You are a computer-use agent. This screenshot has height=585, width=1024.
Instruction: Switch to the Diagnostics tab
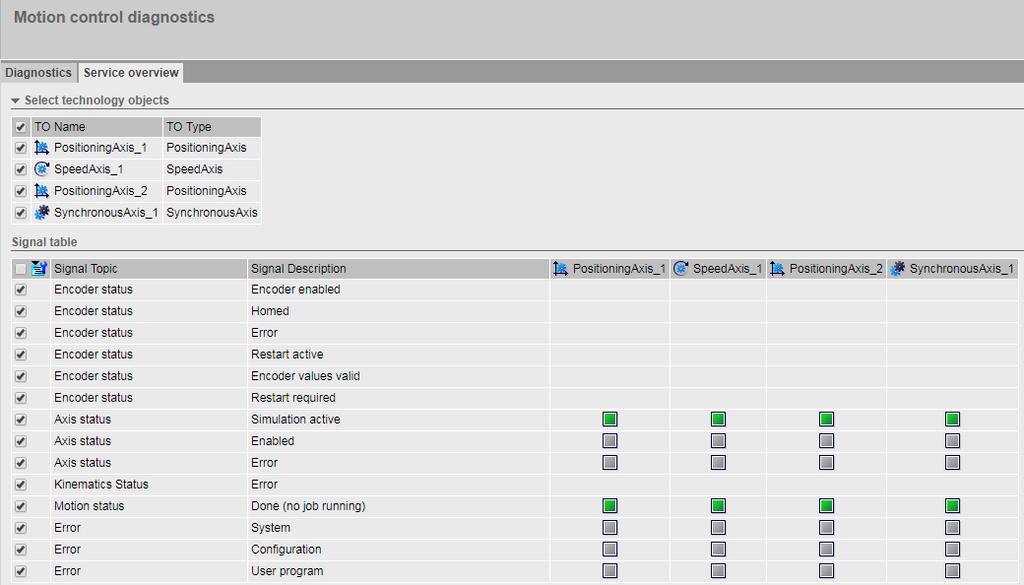coord(39,72)
